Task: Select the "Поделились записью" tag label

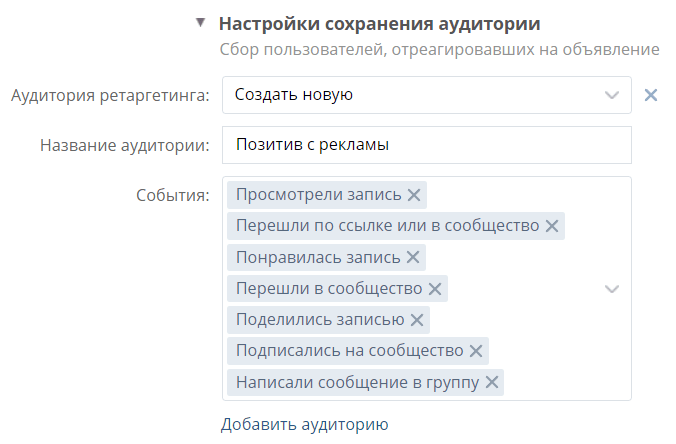Action: click(320, 320)
